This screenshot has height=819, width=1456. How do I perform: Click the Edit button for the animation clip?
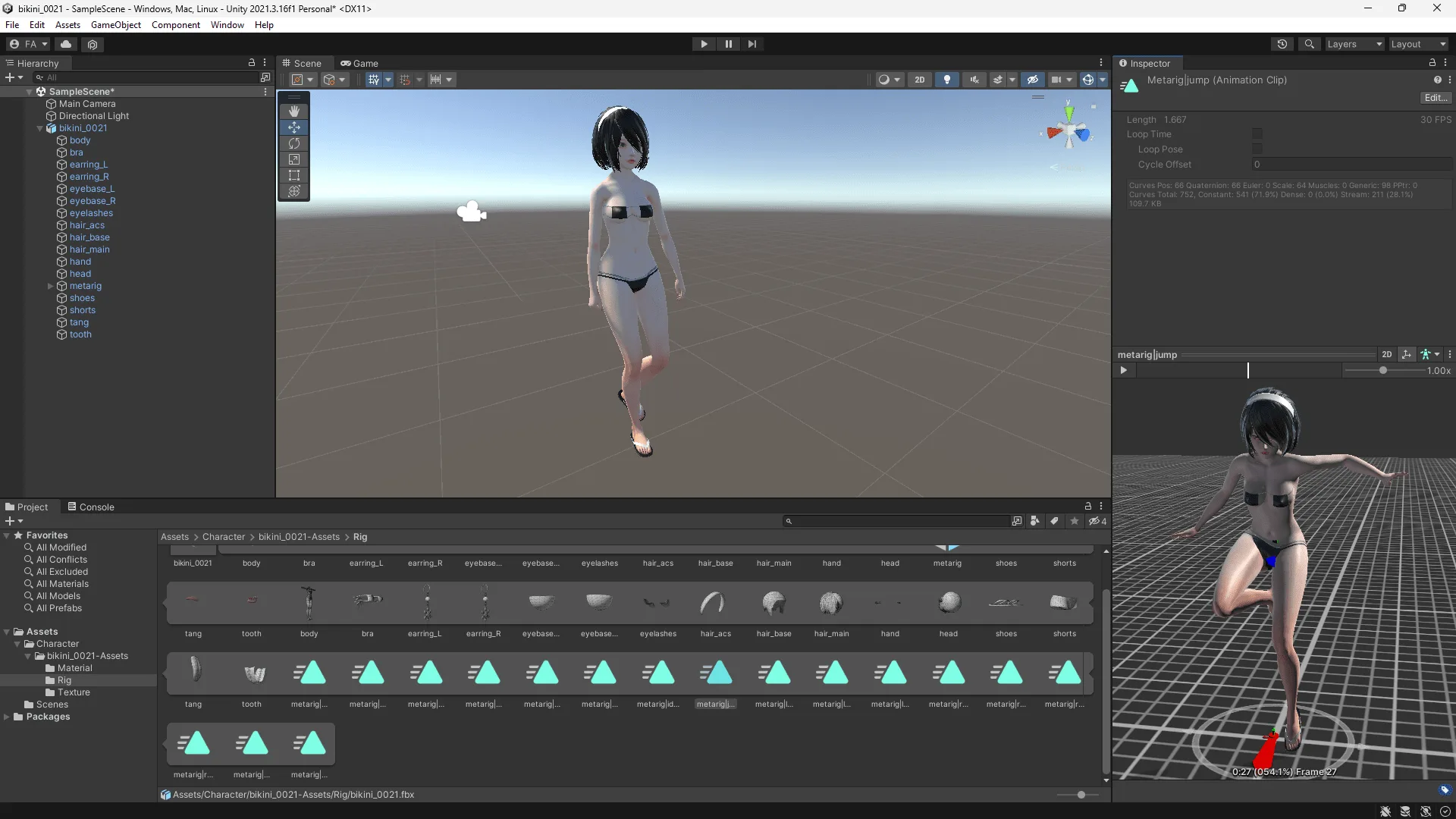[x=1435, y=97]
